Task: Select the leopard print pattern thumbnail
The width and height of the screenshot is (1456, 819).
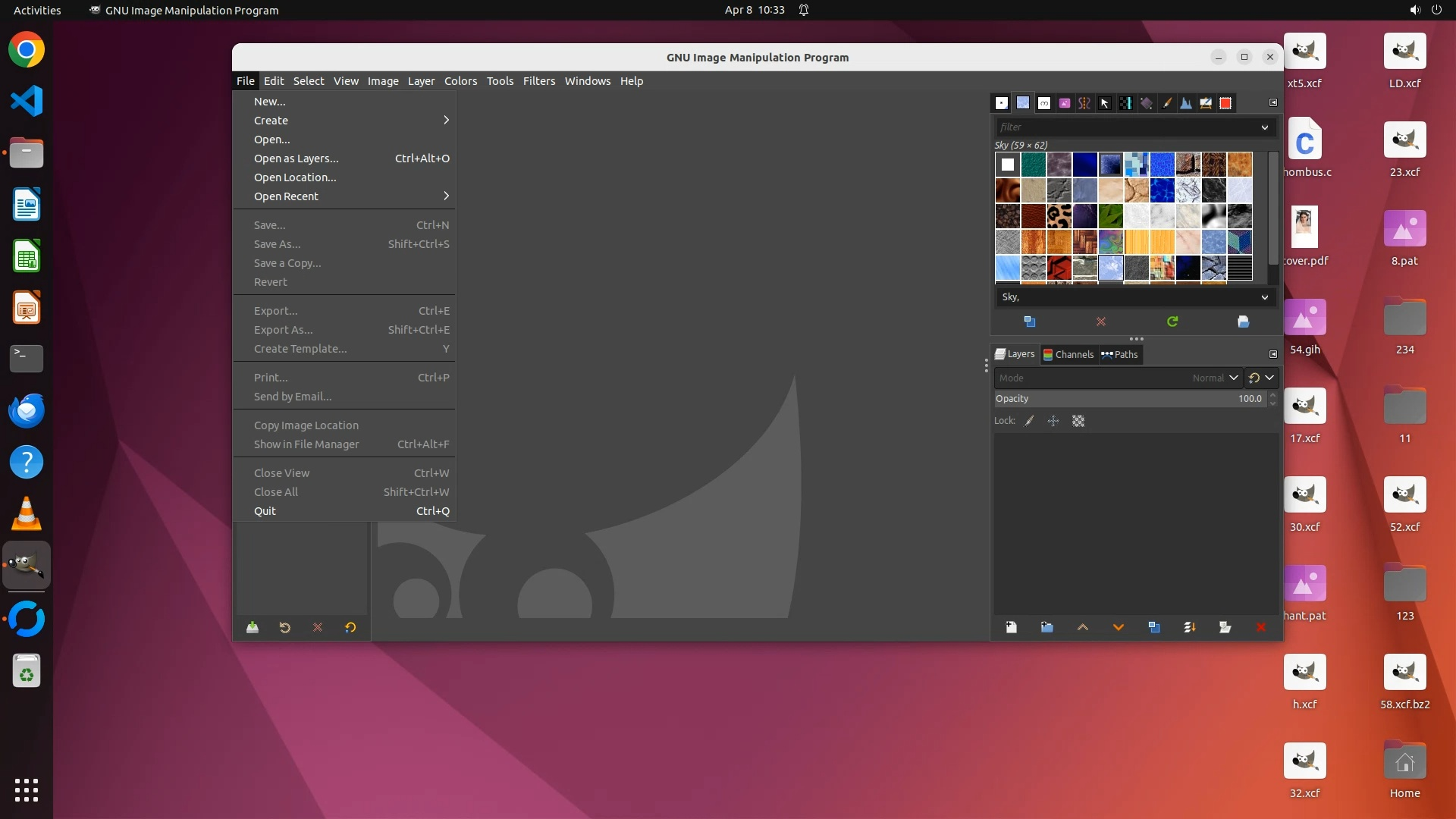Action: pos(1059,216)
